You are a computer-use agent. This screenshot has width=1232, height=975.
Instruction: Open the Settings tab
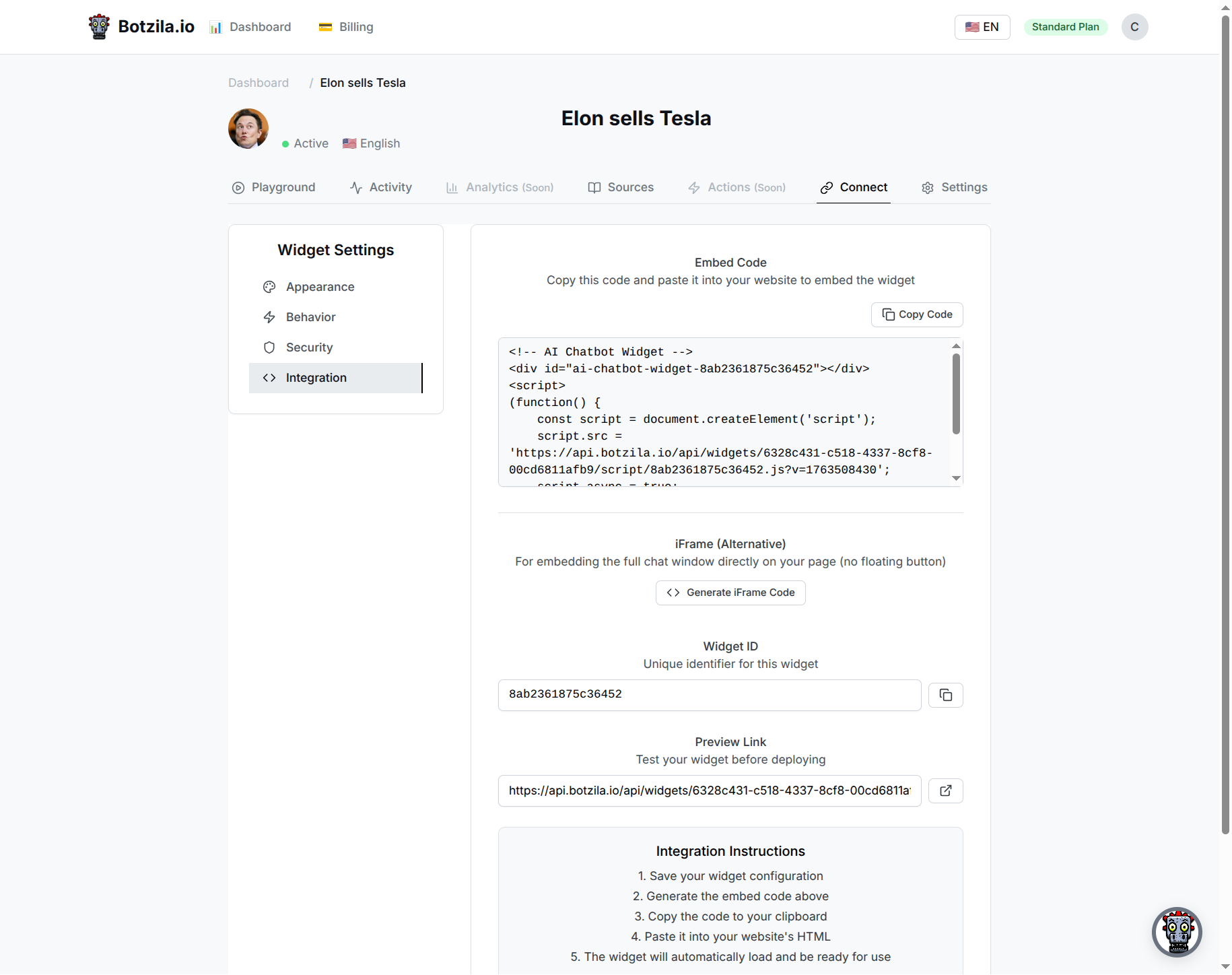click(955, 187)
